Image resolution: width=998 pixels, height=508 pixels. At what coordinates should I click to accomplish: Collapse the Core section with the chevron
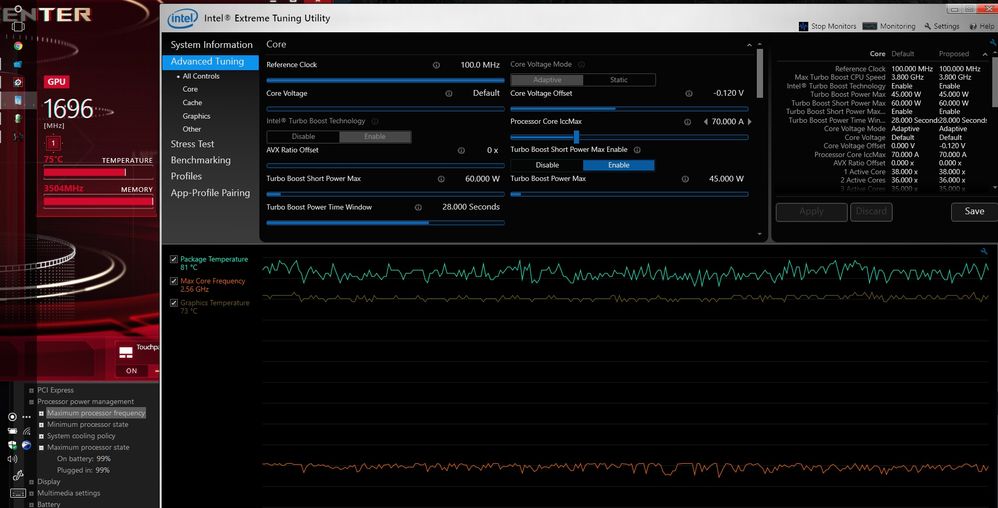[749, 45]
